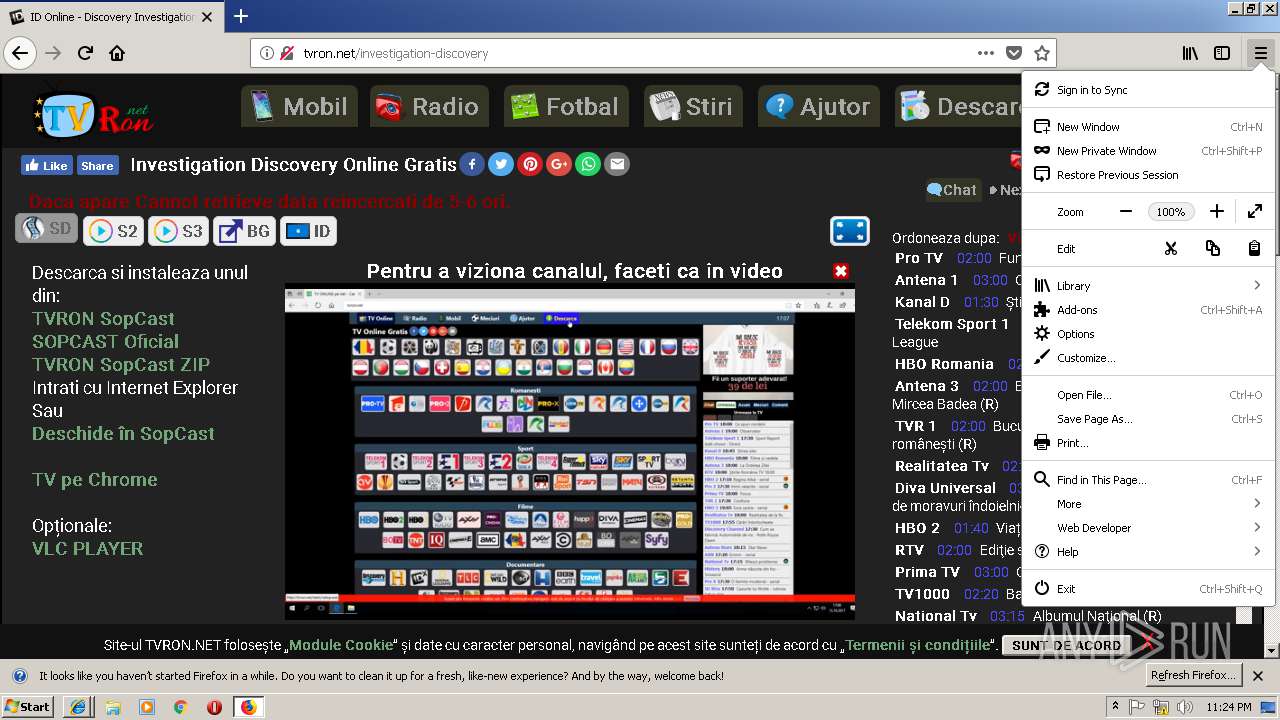Image resolution: width=1280 pixels, height=720 pixels.
Task: Show site information icon in address bar
Action: tap(266, 53)
